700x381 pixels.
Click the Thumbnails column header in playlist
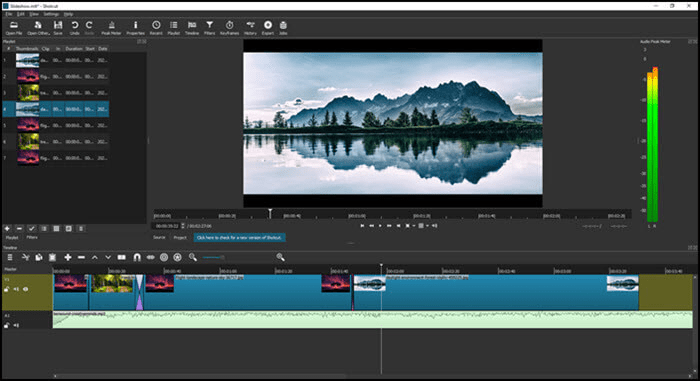pos(27,49)
